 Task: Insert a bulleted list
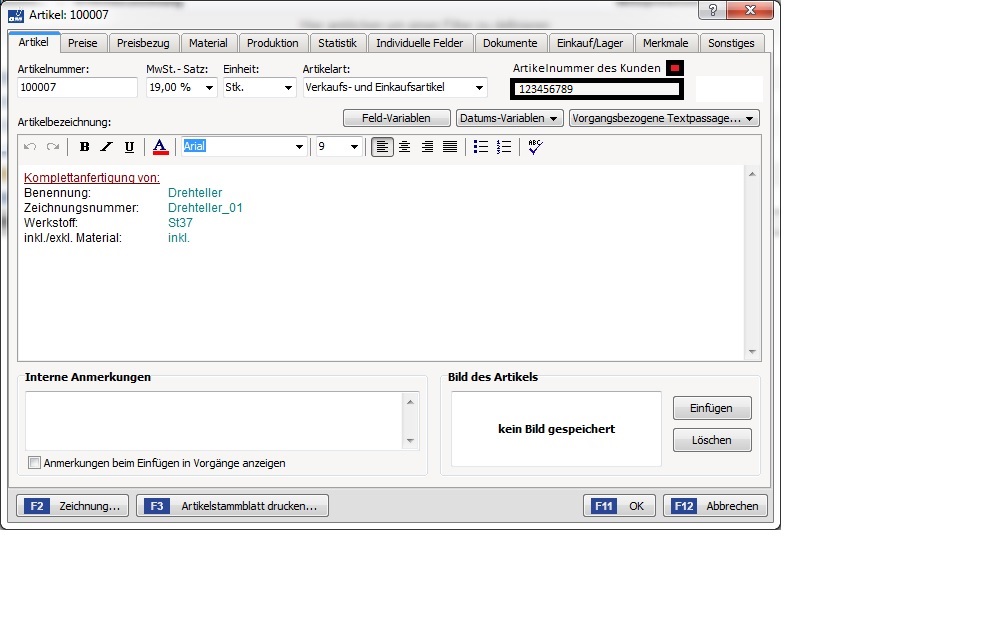click(x=481, y=147)
